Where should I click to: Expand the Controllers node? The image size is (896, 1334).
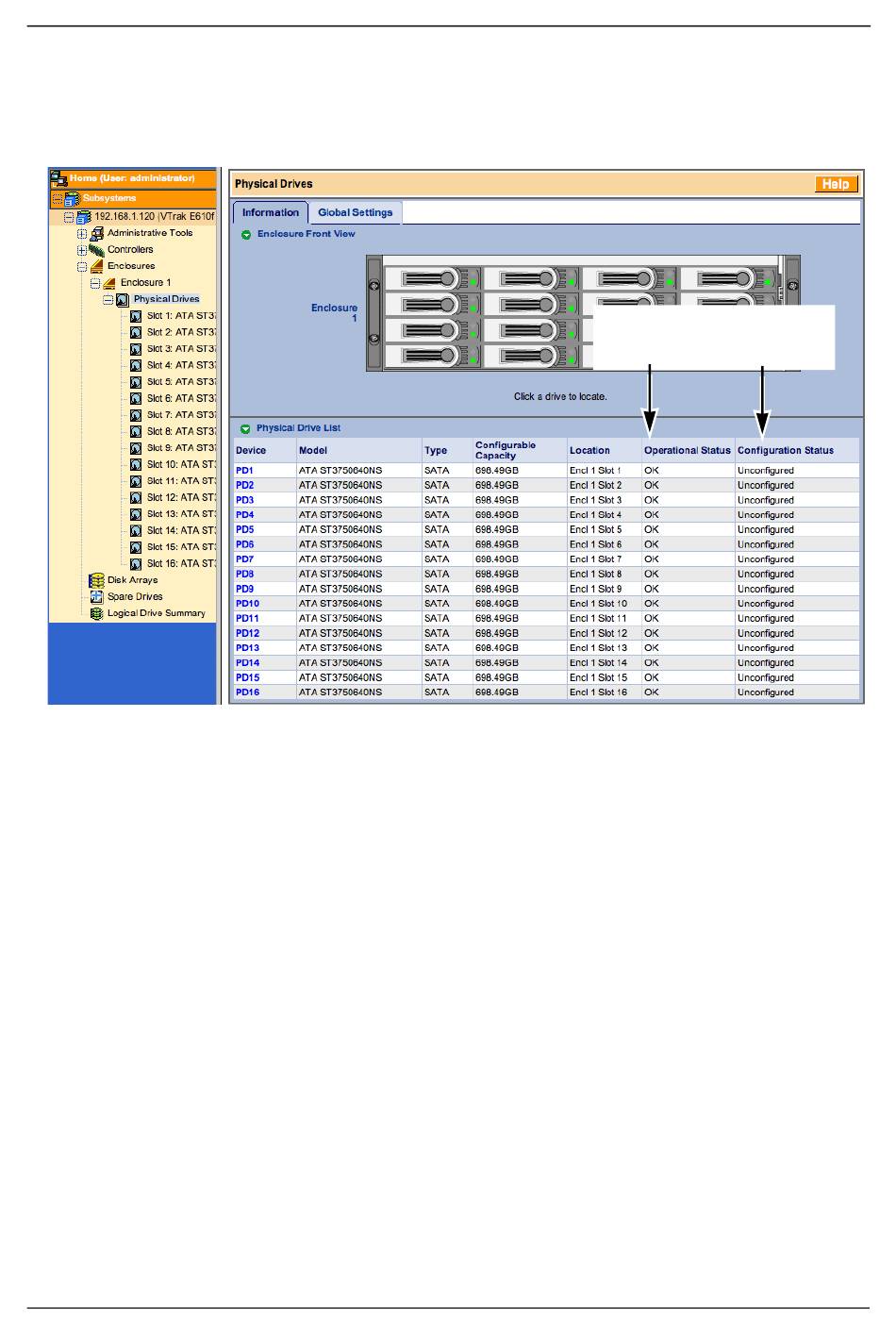point(82,250)
